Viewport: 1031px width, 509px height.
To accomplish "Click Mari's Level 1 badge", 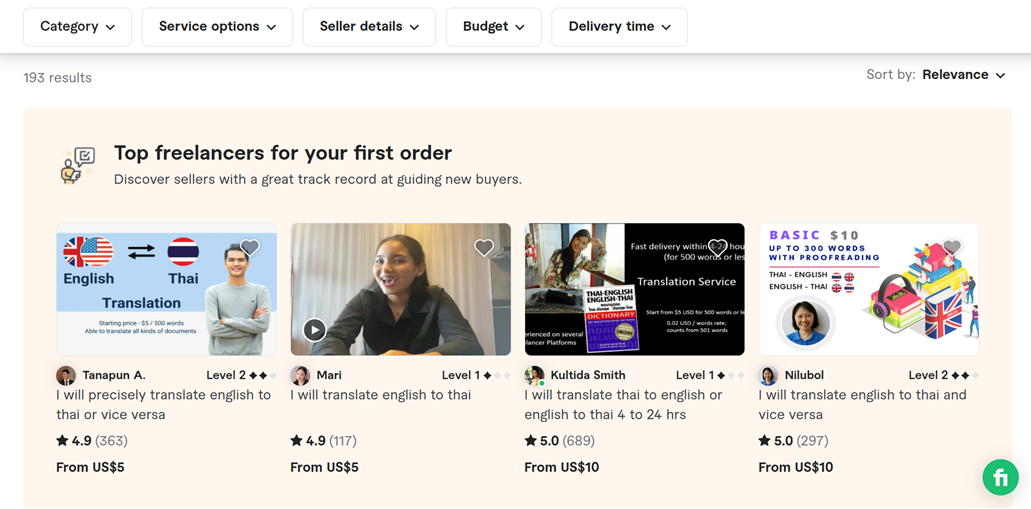I will pos(476,376).
